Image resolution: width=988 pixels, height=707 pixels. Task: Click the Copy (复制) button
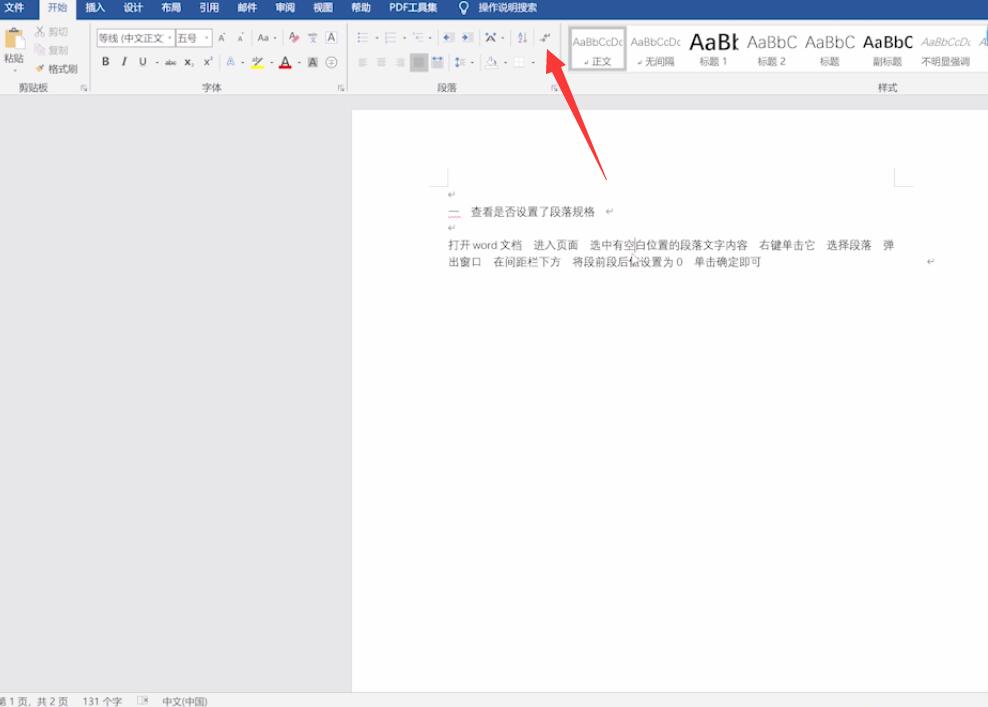(52, 50)
